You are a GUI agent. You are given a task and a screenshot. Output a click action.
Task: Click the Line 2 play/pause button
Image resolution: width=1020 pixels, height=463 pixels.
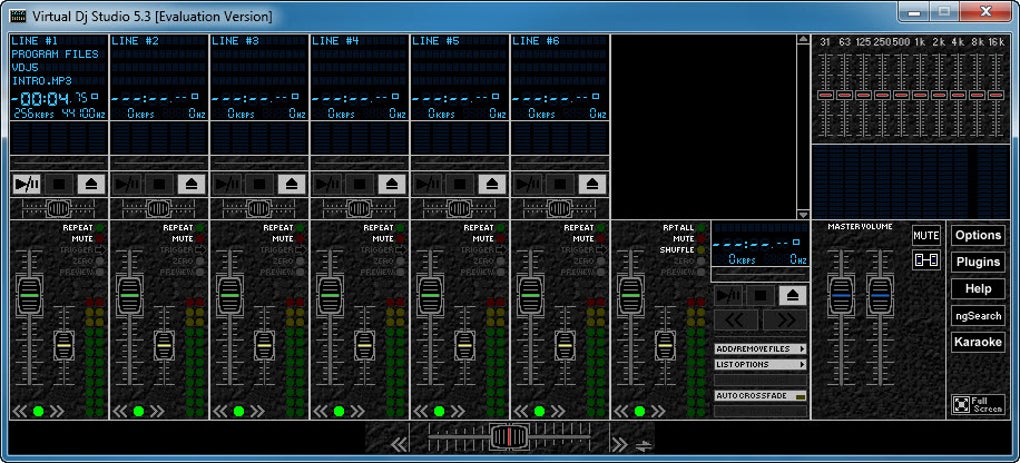(127, 184)
